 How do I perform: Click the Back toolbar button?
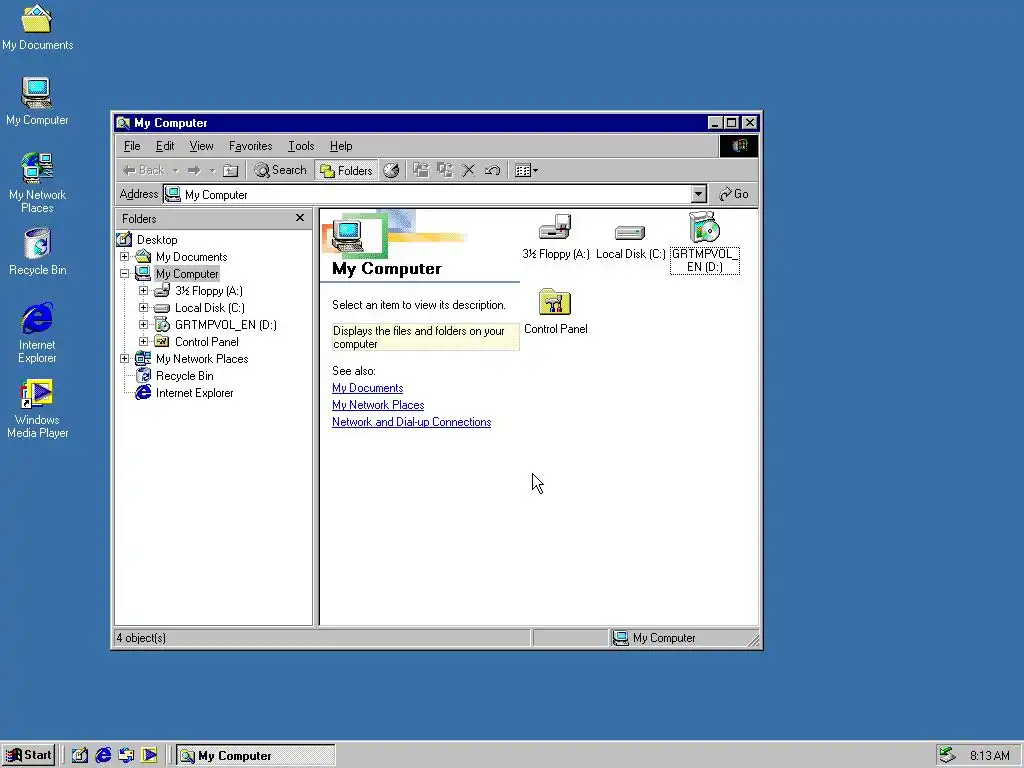[144, 170]
